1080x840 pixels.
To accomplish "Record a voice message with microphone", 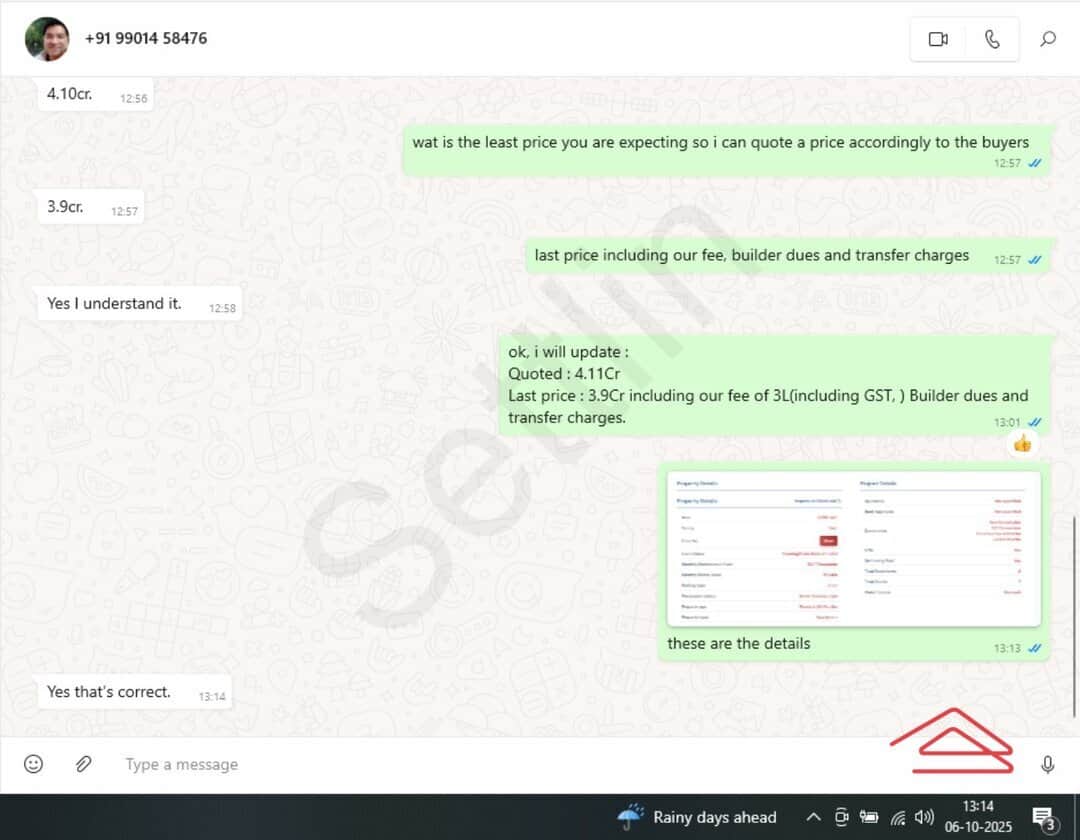I will (1047, 765).
